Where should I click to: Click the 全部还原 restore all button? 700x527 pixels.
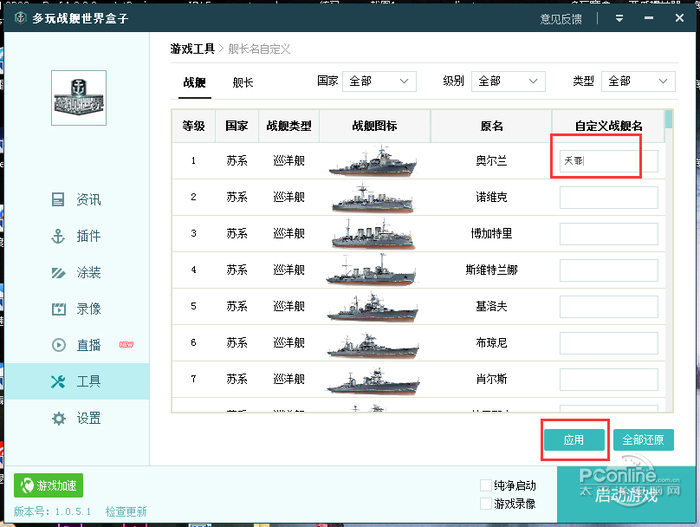(643, 440)
